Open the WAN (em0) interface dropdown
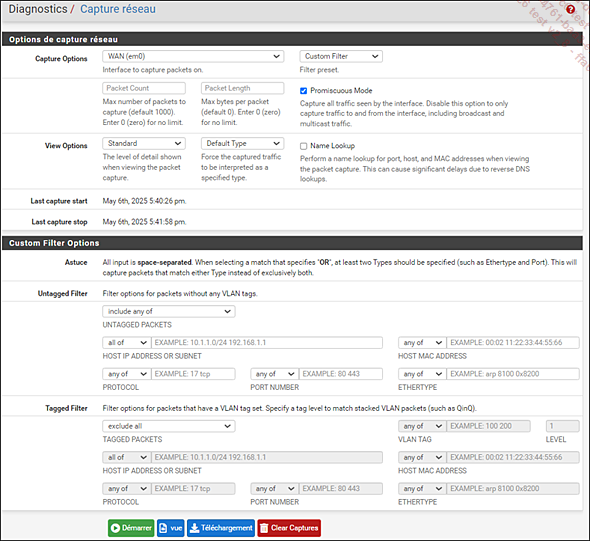590x541 pixels. coord(193,56)
